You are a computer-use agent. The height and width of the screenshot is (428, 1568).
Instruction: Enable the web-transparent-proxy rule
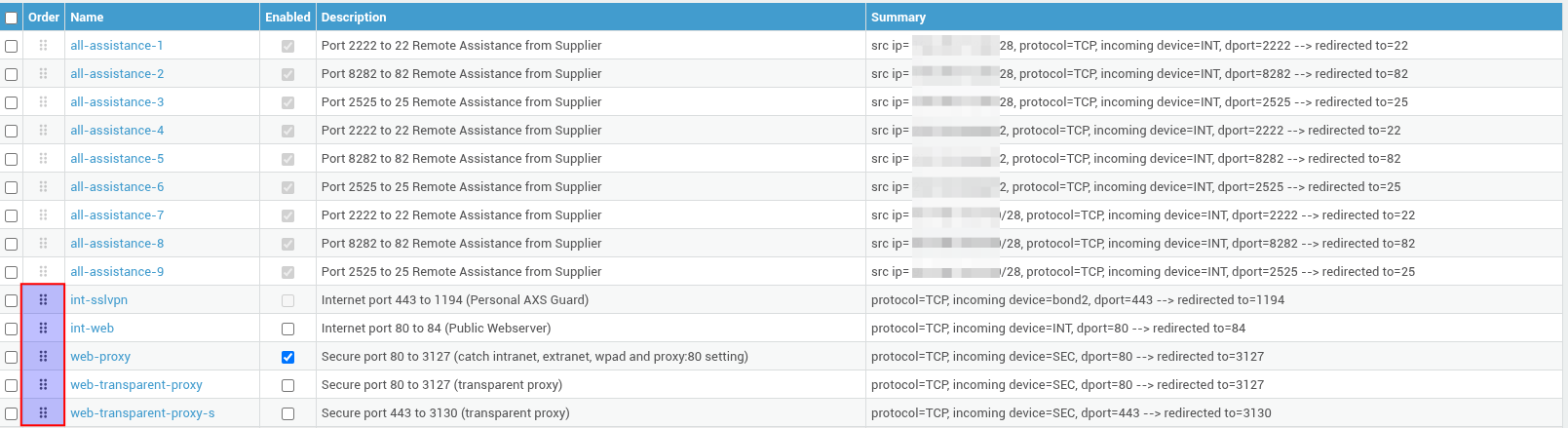[287, 385]
